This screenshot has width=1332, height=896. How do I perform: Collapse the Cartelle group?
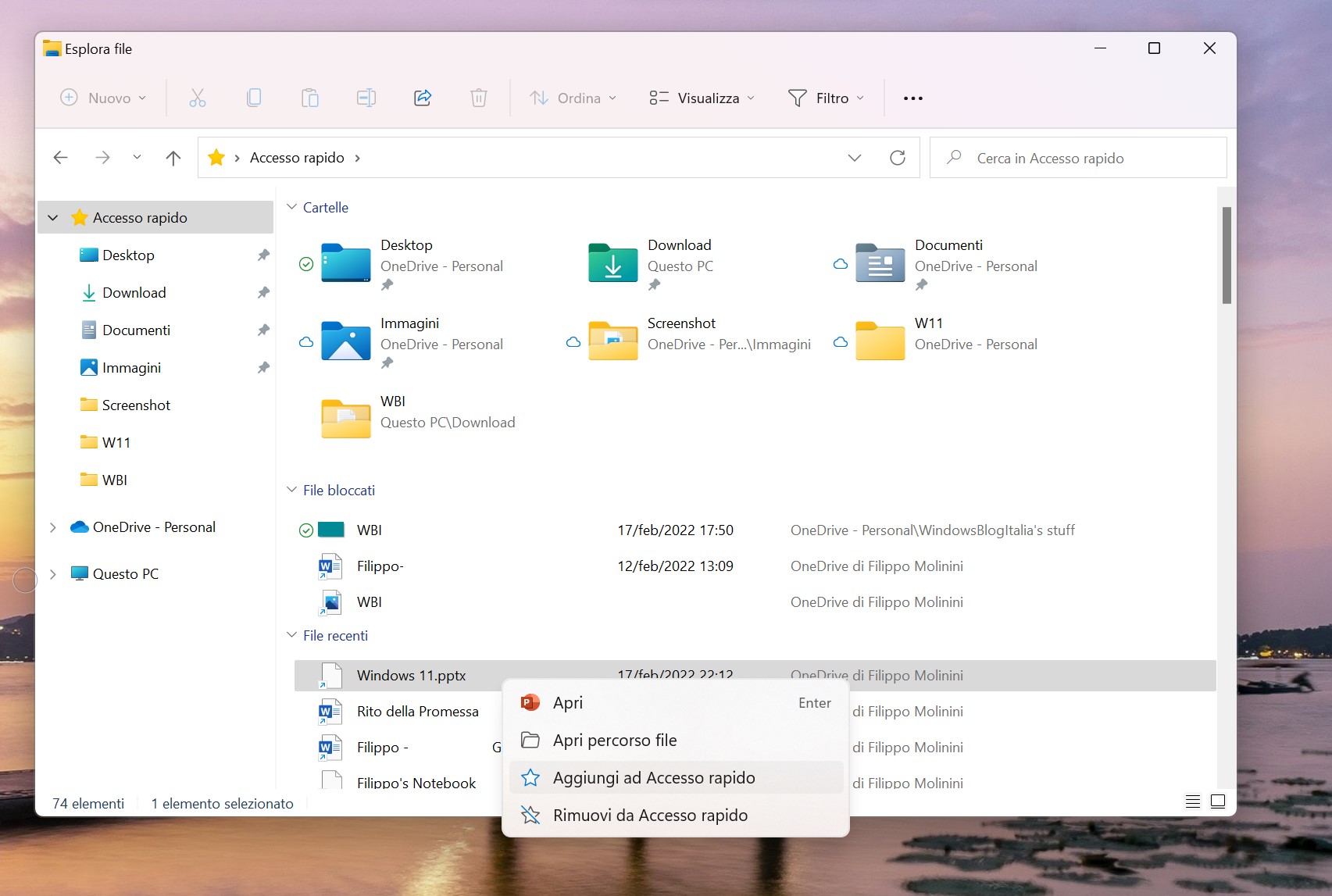pos(291,207)
